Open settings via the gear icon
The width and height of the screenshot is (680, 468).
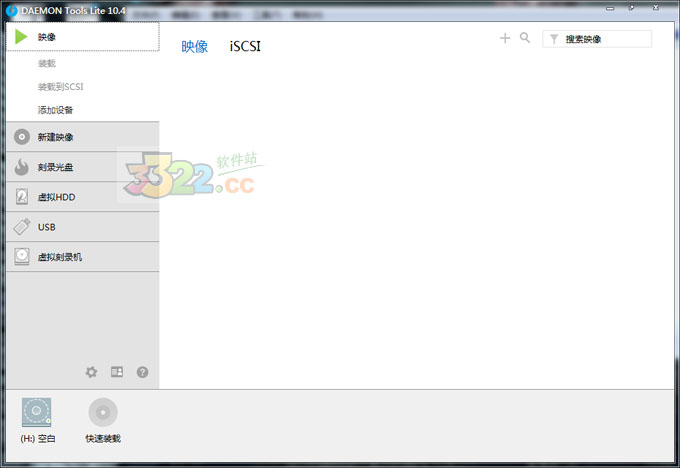[91, 372]
